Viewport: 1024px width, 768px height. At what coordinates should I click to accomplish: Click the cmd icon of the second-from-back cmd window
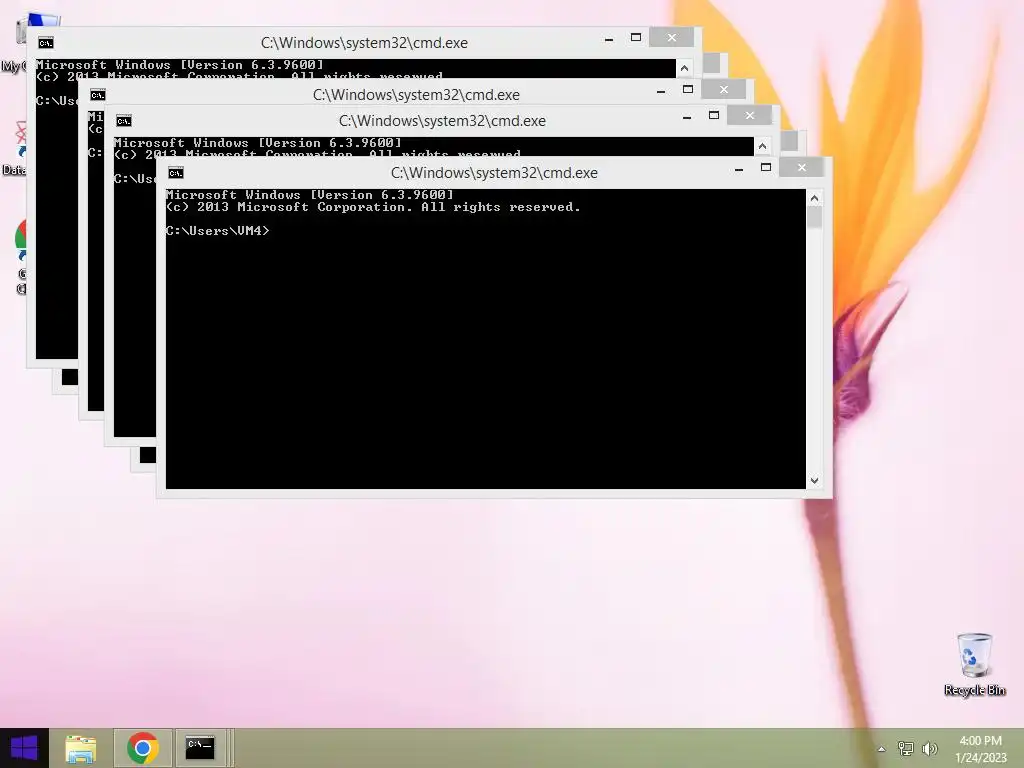(98, 95)
